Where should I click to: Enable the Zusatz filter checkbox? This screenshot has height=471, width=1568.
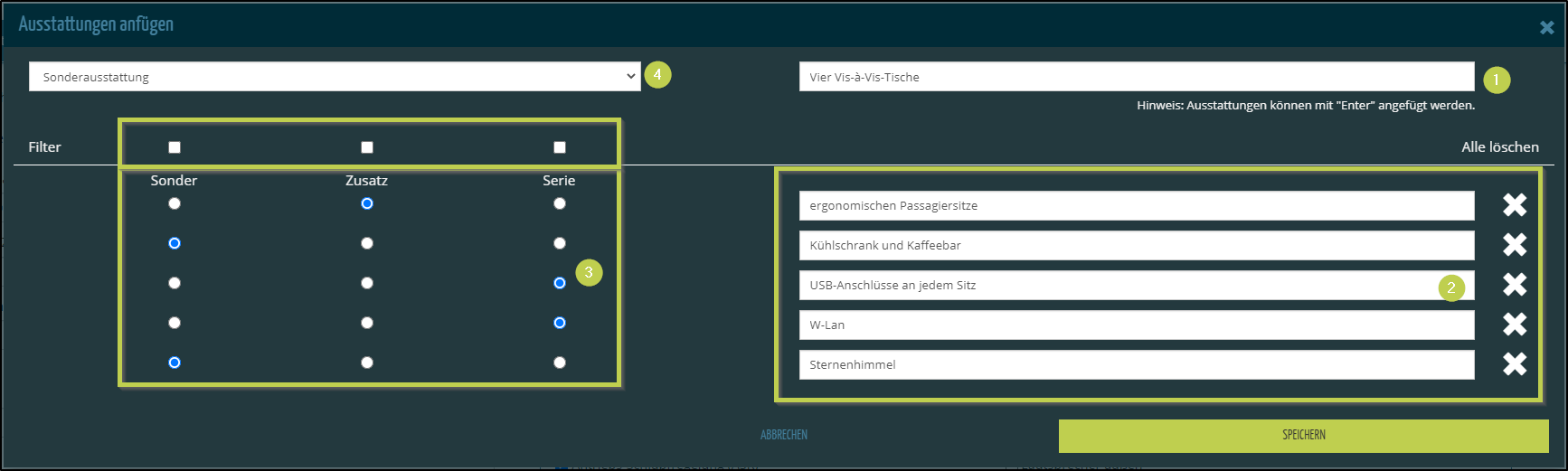[x=367, y=147]
